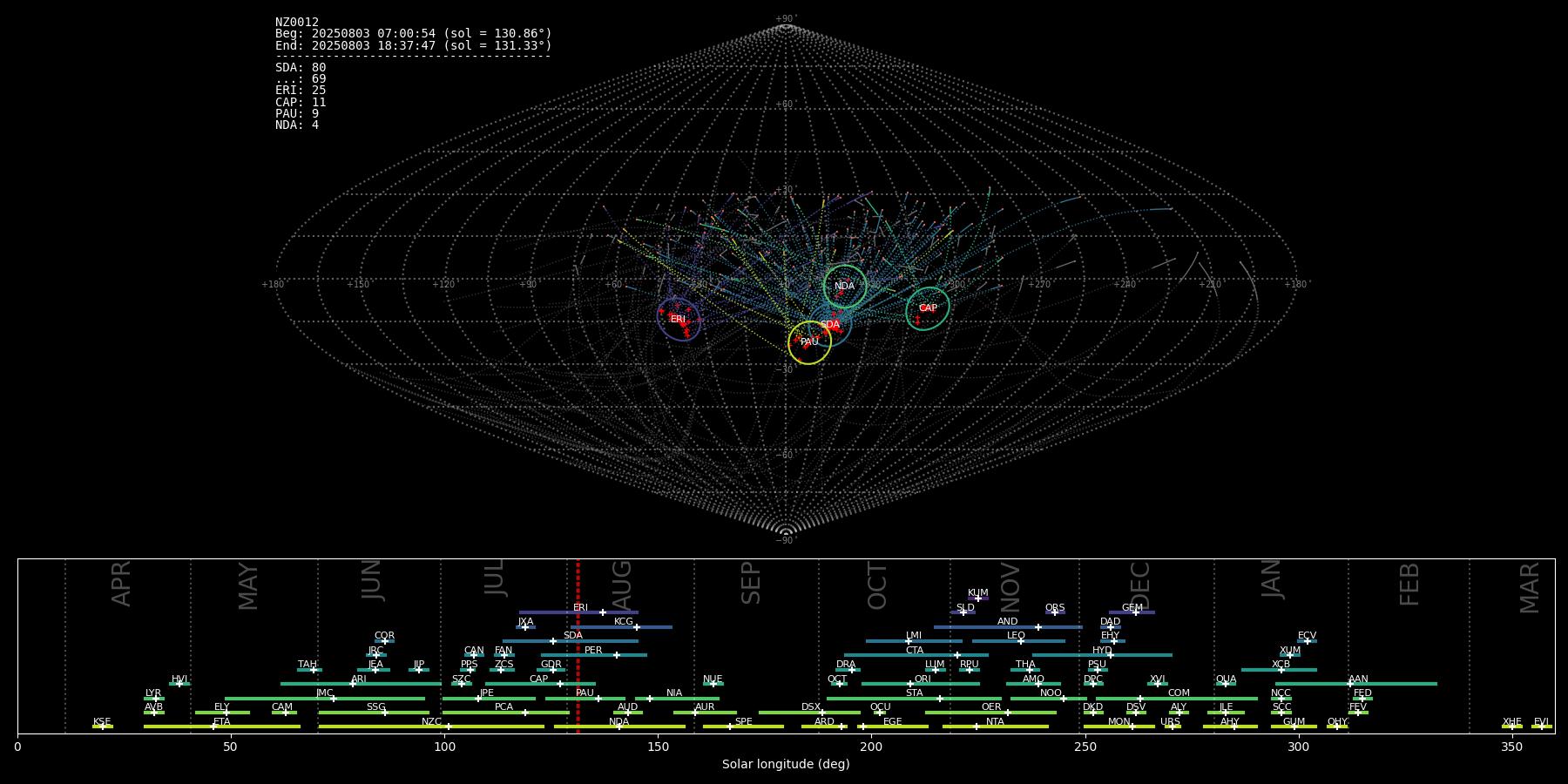Click the AUR shower bar in timeline
The image size is (1568, 784).
[705, 713]
